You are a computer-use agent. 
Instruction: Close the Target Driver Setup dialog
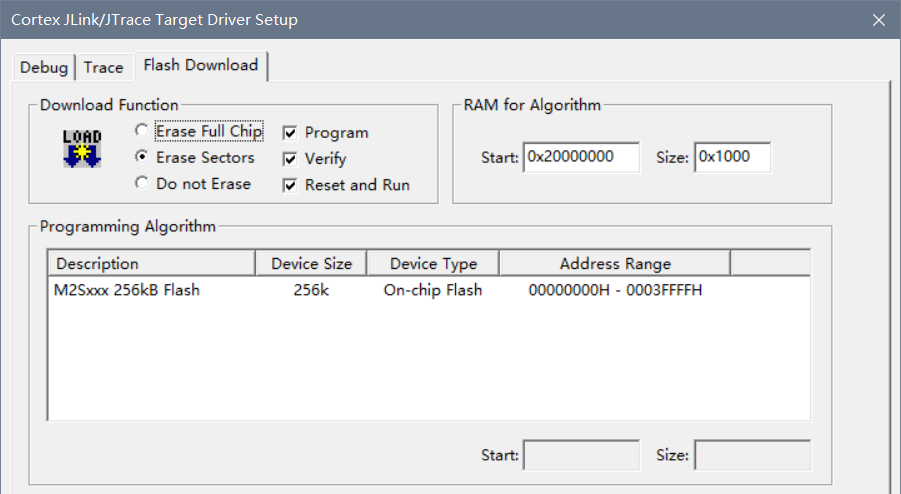878,20
